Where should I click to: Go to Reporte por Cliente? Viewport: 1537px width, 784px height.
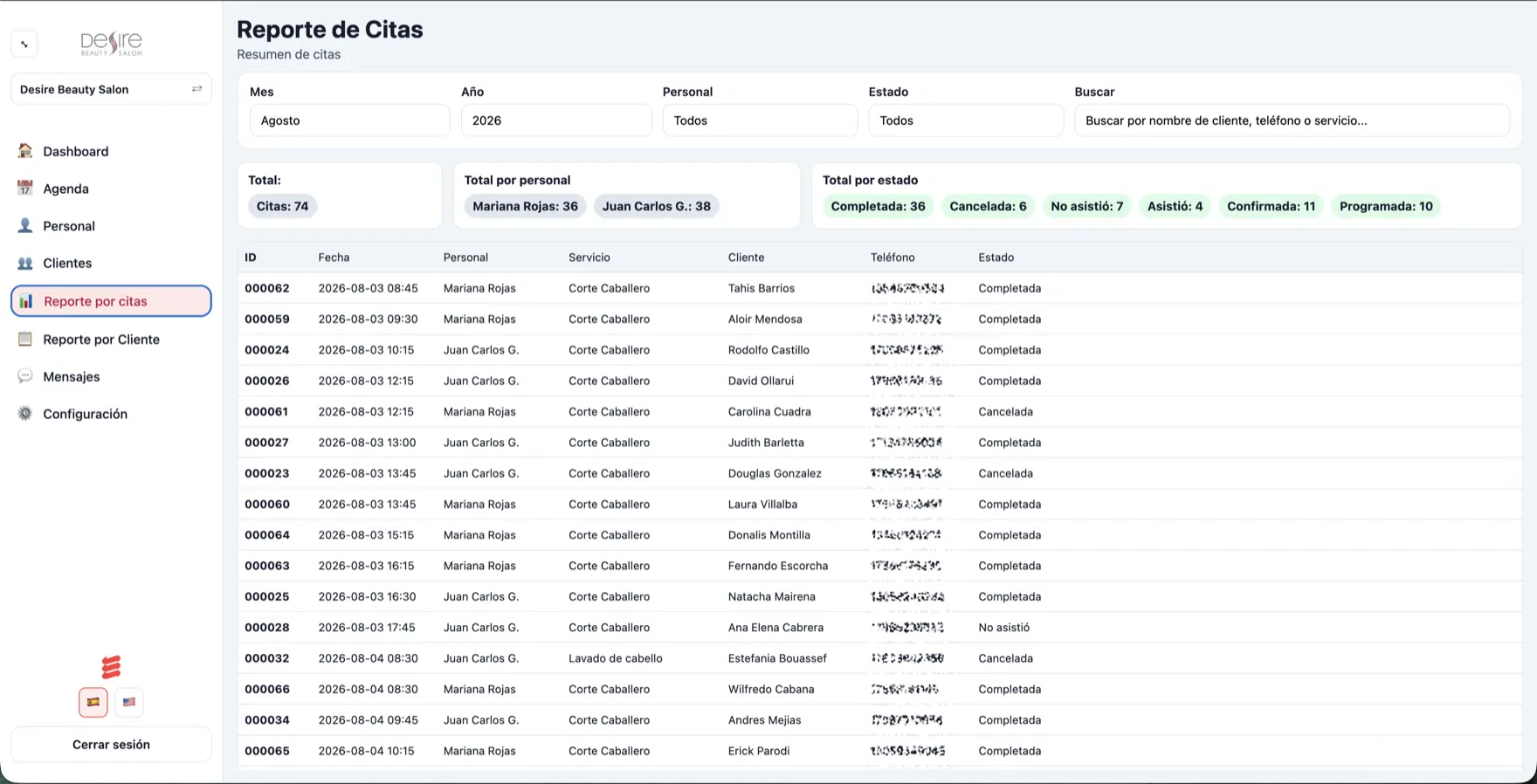point(111,340)
